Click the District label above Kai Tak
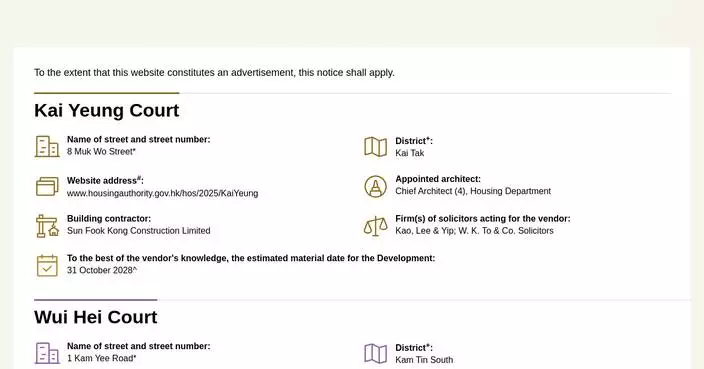704x369 pixels. tap(414, 141)
